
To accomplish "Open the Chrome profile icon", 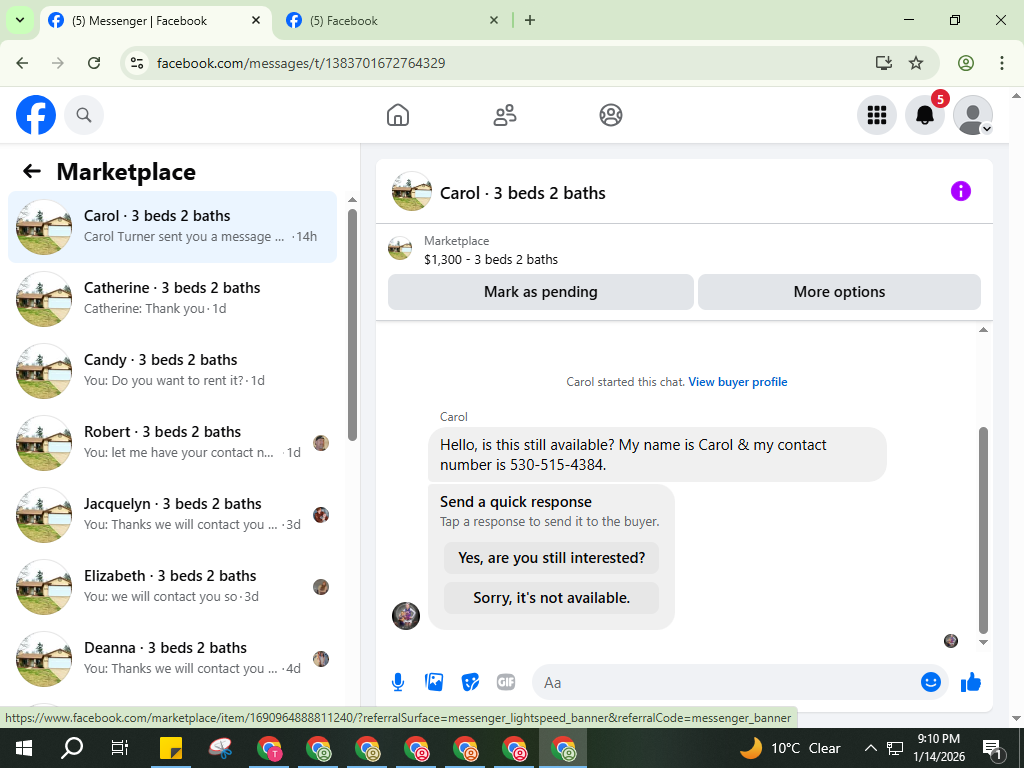I will pyautogui.click(x=966, y=63).
